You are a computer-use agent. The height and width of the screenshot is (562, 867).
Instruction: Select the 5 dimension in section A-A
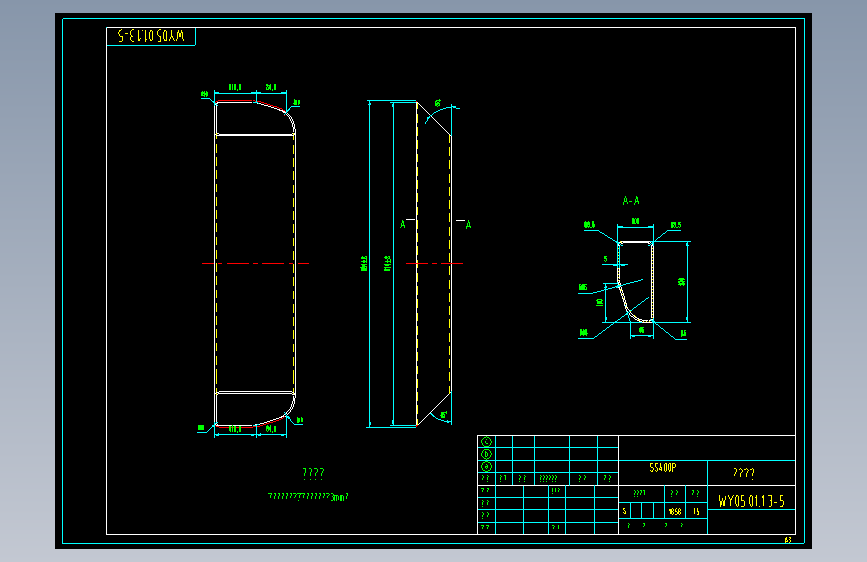605,259
